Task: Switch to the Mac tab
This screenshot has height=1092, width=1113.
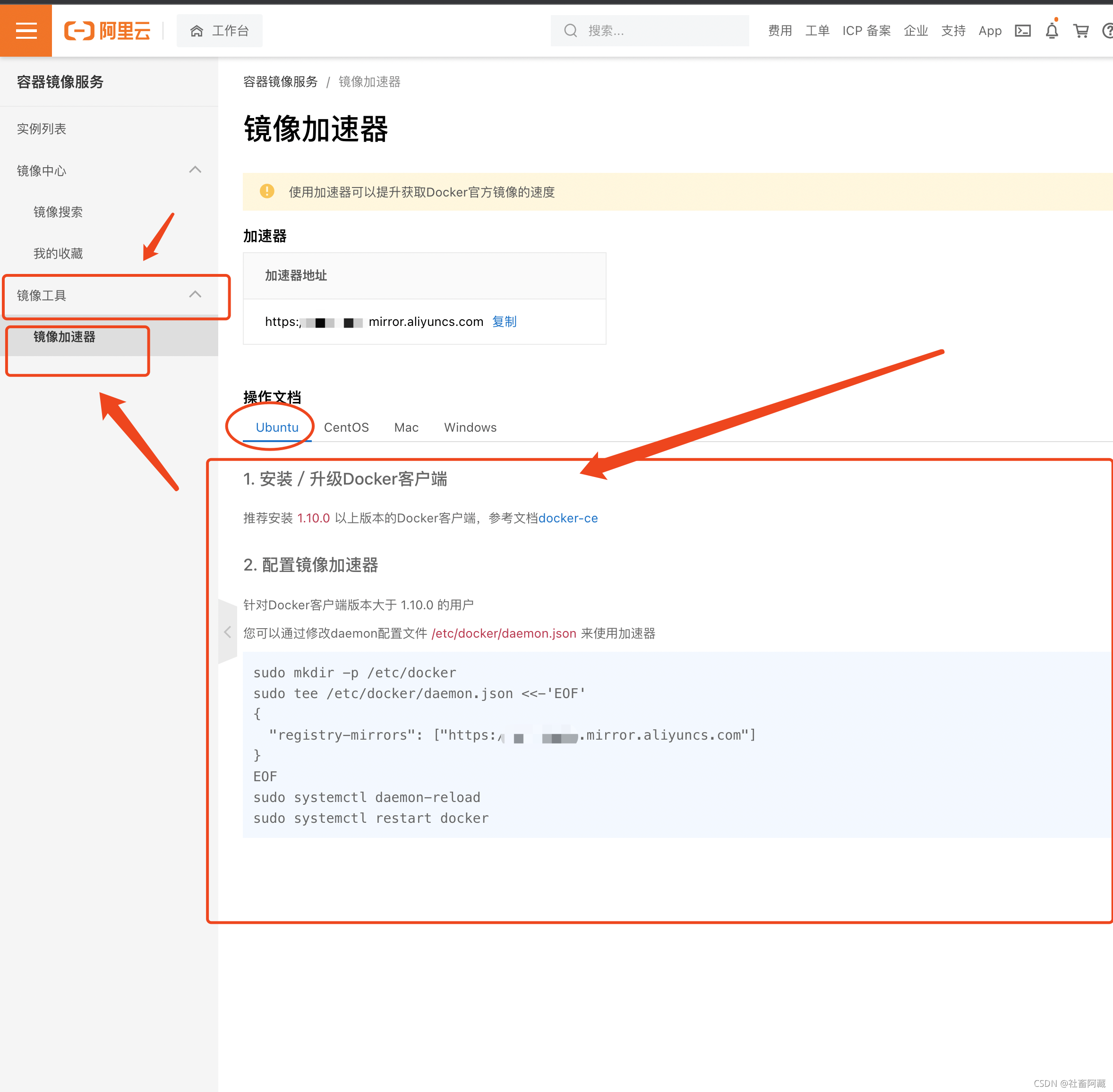Action: point(406,427)
